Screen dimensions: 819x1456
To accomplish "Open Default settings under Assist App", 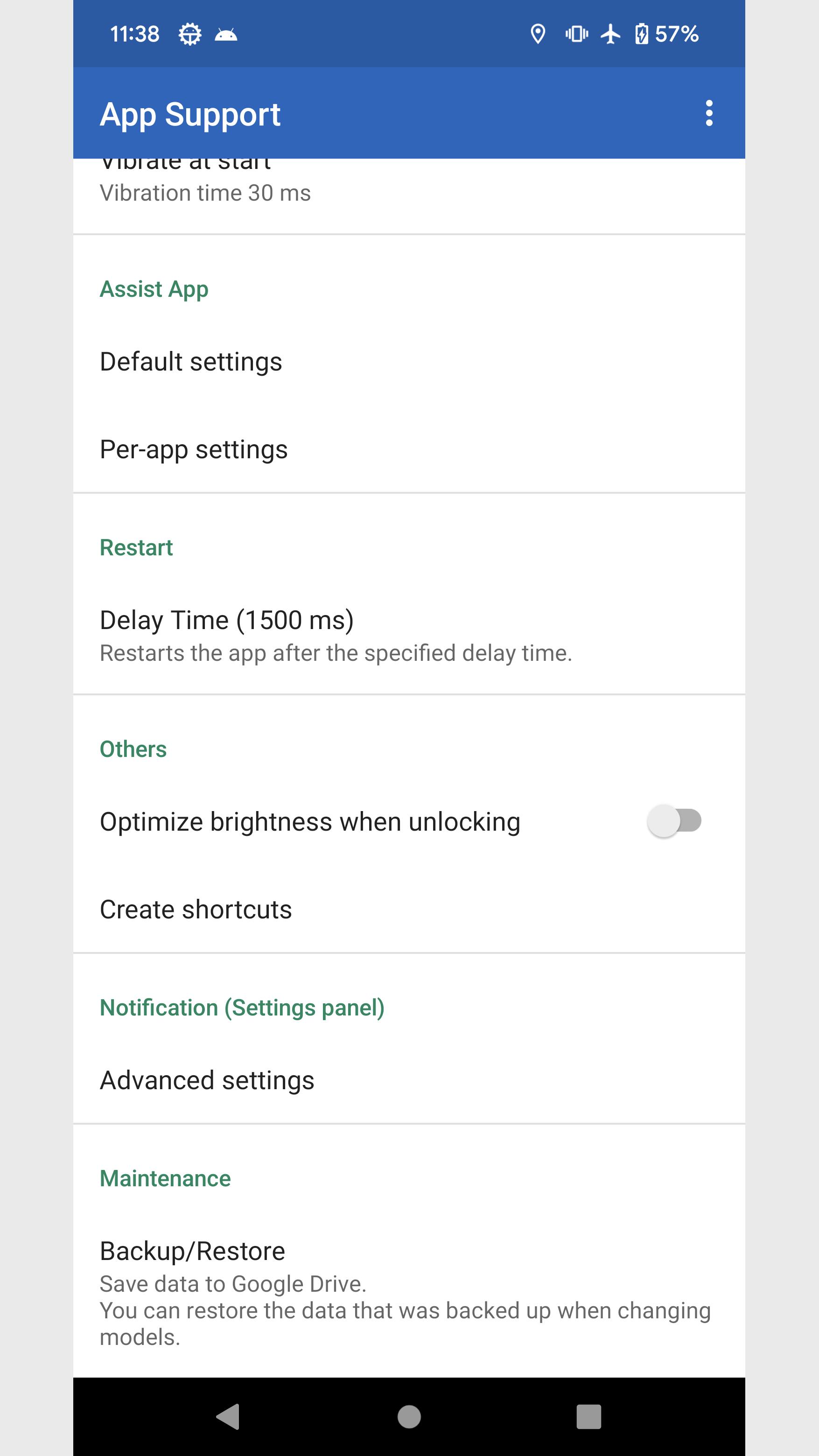I will [409, 362].
